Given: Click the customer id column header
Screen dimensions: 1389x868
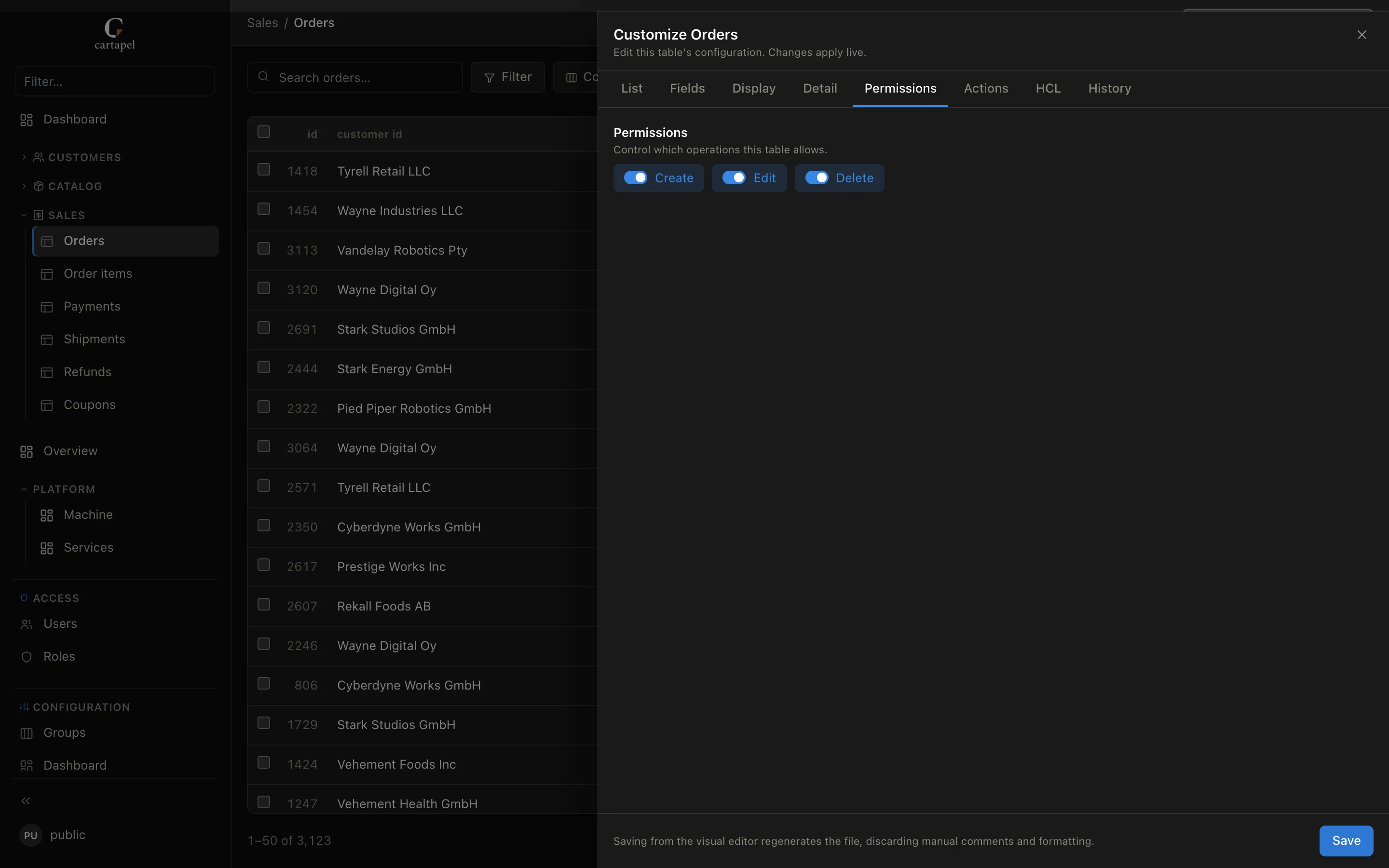Looking at the screenshot, I should coord(369,135).
